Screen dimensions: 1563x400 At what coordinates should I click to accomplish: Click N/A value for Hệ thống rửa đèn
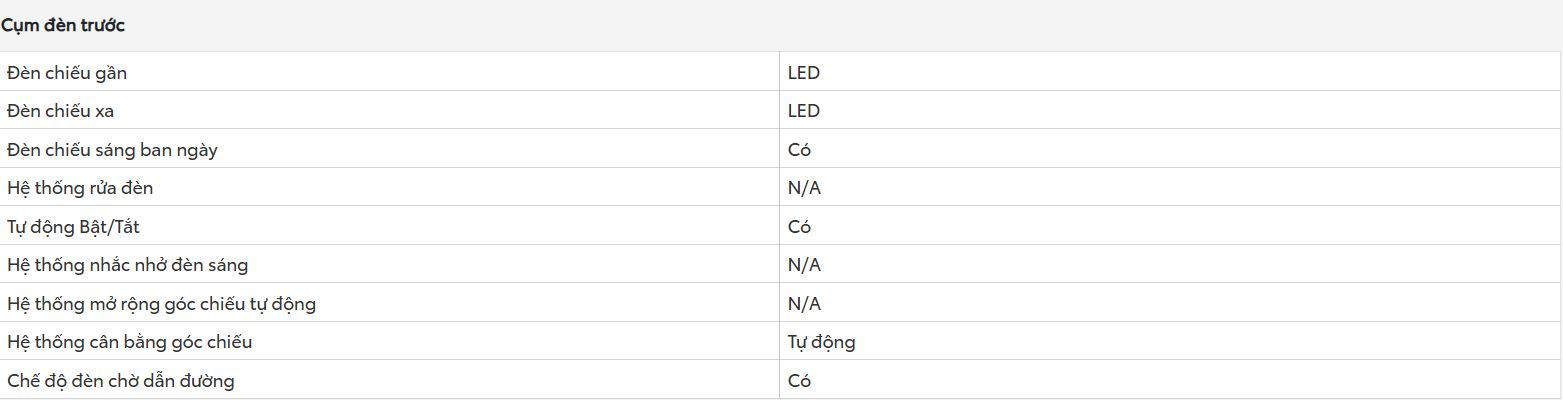pos(804,188)
